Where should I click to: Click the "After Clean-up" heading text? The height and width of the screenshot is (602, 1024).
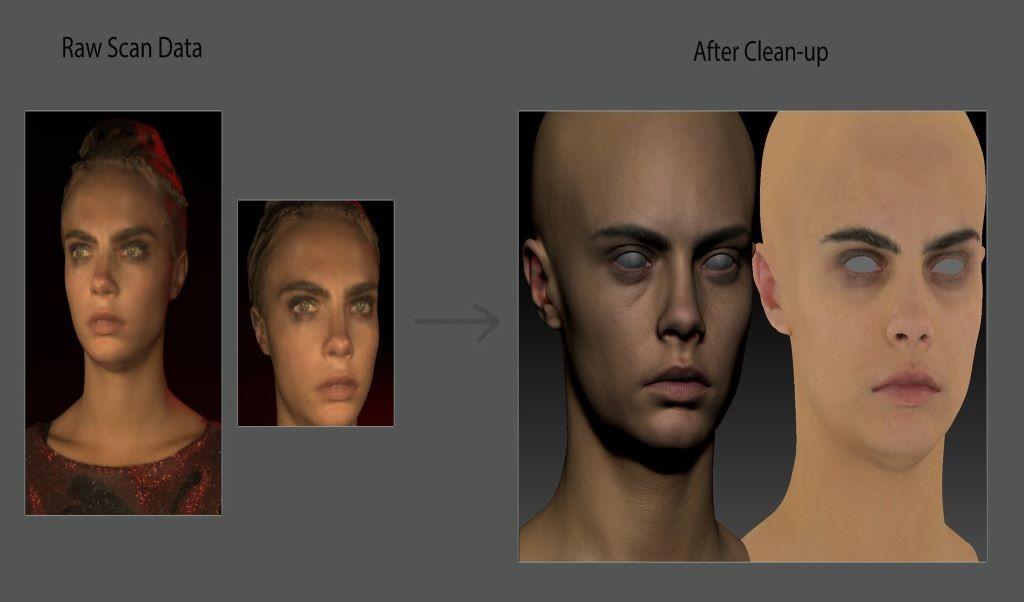pyautogui.click(x=761, y=52)
